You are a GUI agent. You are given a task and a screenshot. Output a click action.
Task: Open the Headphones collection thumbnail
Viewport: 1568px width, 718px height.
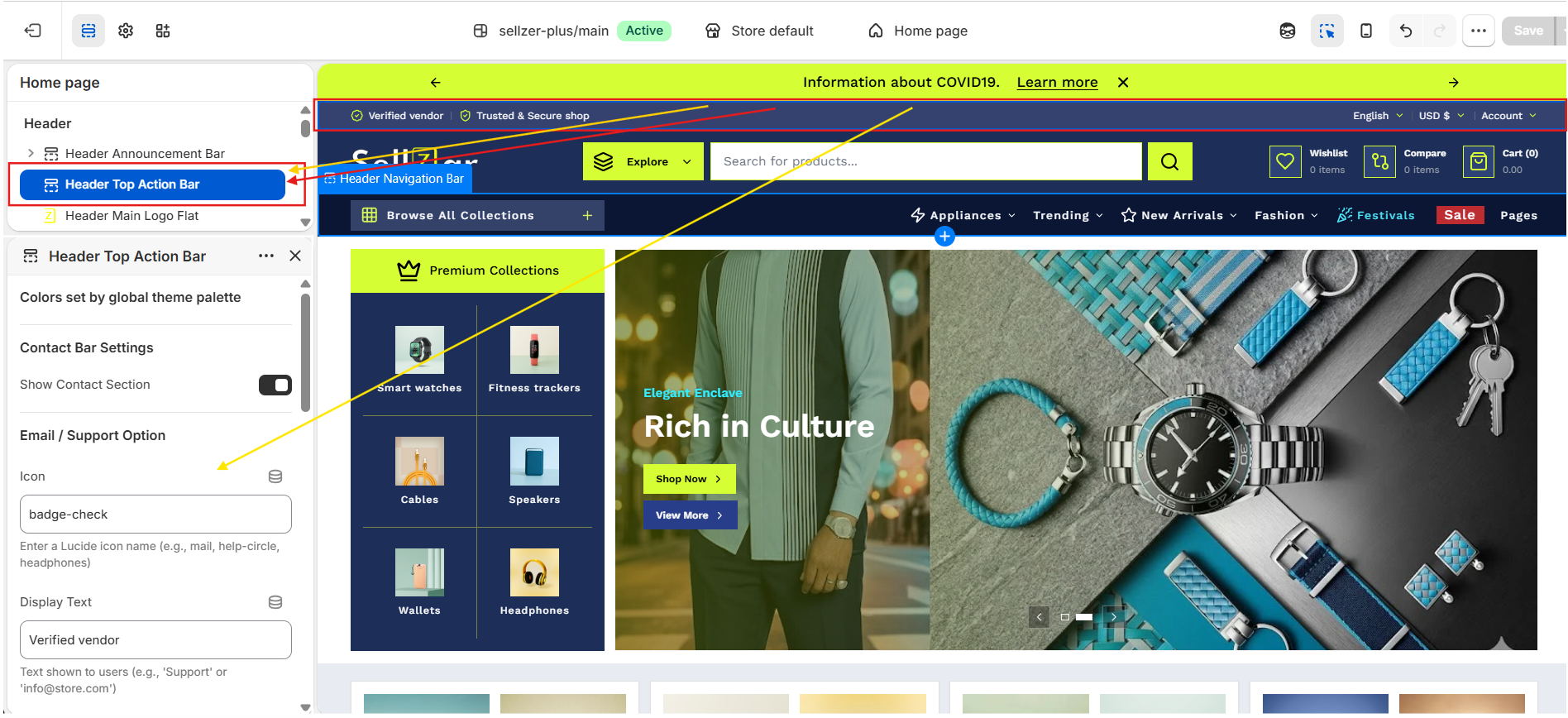point(534,572)
